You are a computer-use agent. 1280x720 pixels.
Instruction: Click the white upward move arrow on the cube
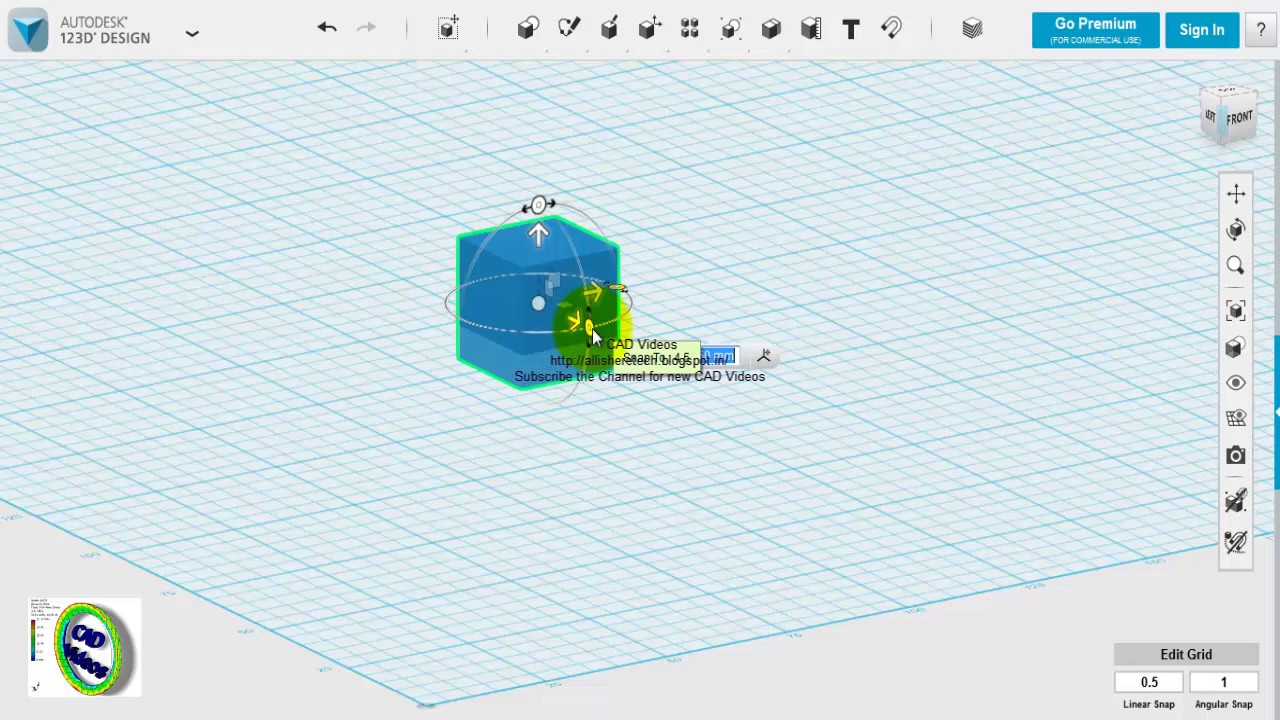pyautogui.click(x=539, y=235)
